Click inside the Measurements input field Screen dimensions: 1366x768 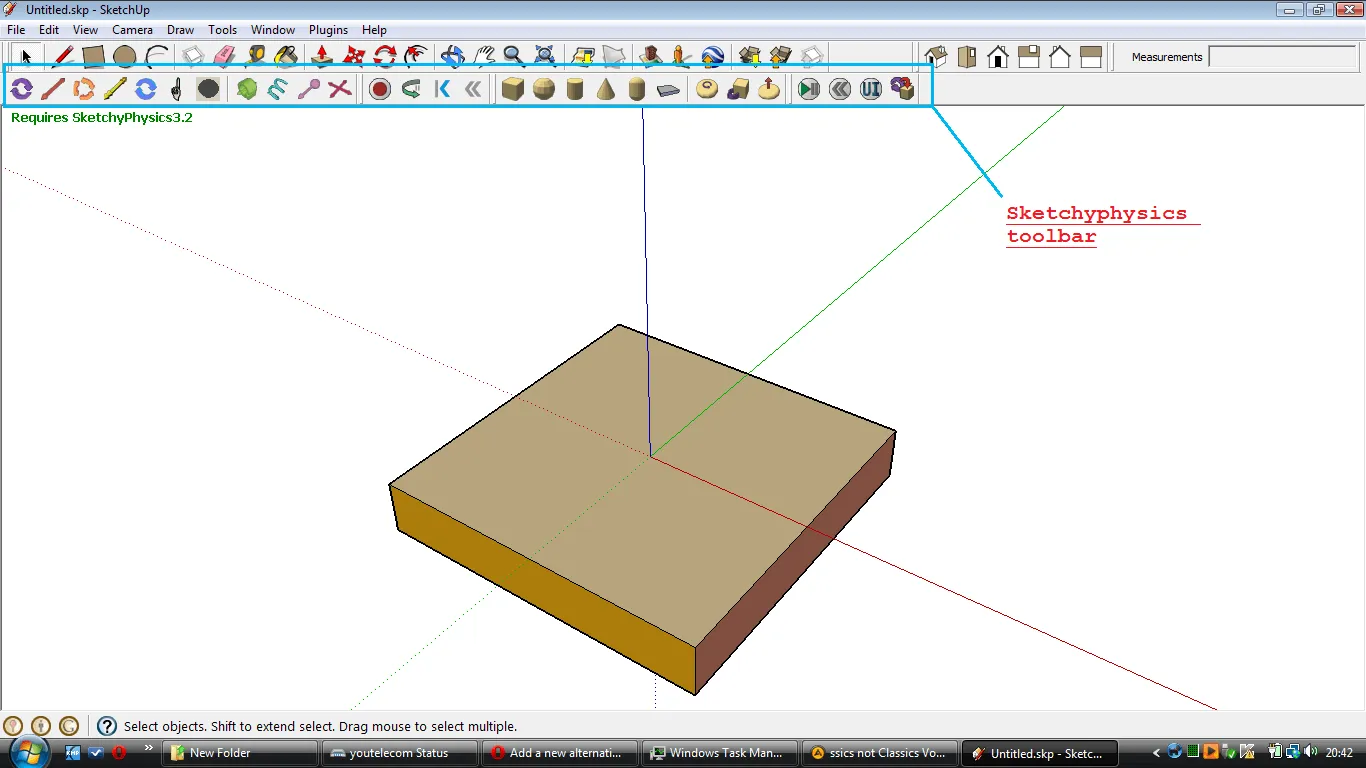[x=1283, y=57]
